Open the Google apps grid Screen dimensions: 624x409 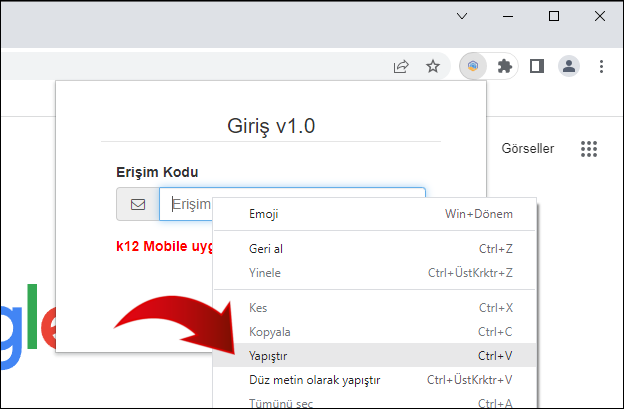coord(589,149)
